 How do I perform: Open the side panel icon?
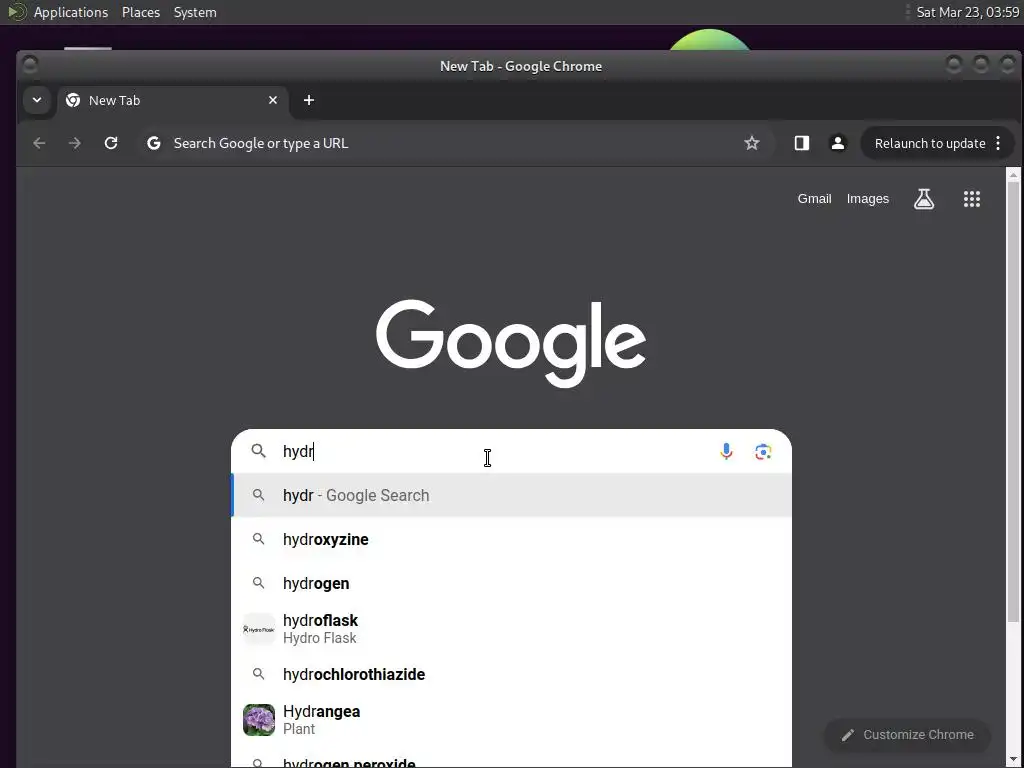tap(801, 143)
